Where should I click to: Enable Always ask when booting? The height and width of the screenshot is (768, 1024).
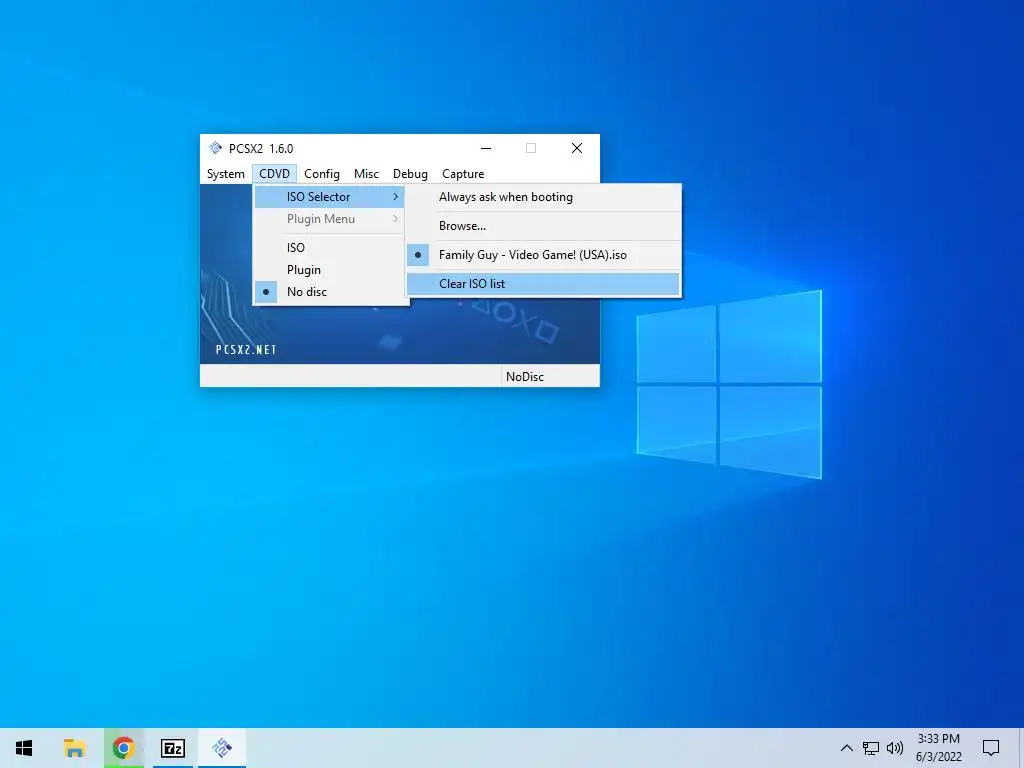coord(543,197)
